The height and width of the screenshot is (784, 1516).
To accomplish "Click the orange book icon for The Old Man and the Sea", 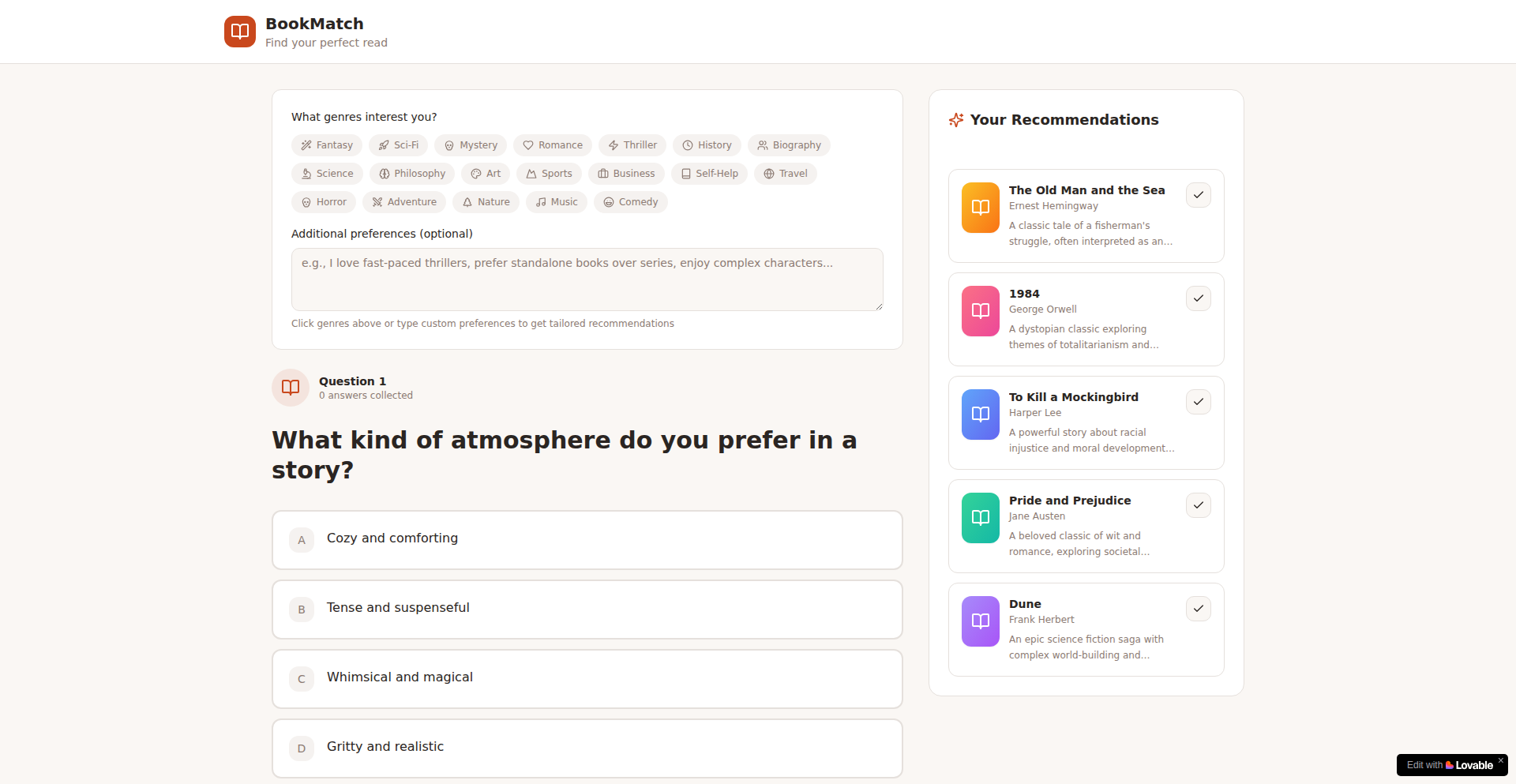I will point(980,208).
